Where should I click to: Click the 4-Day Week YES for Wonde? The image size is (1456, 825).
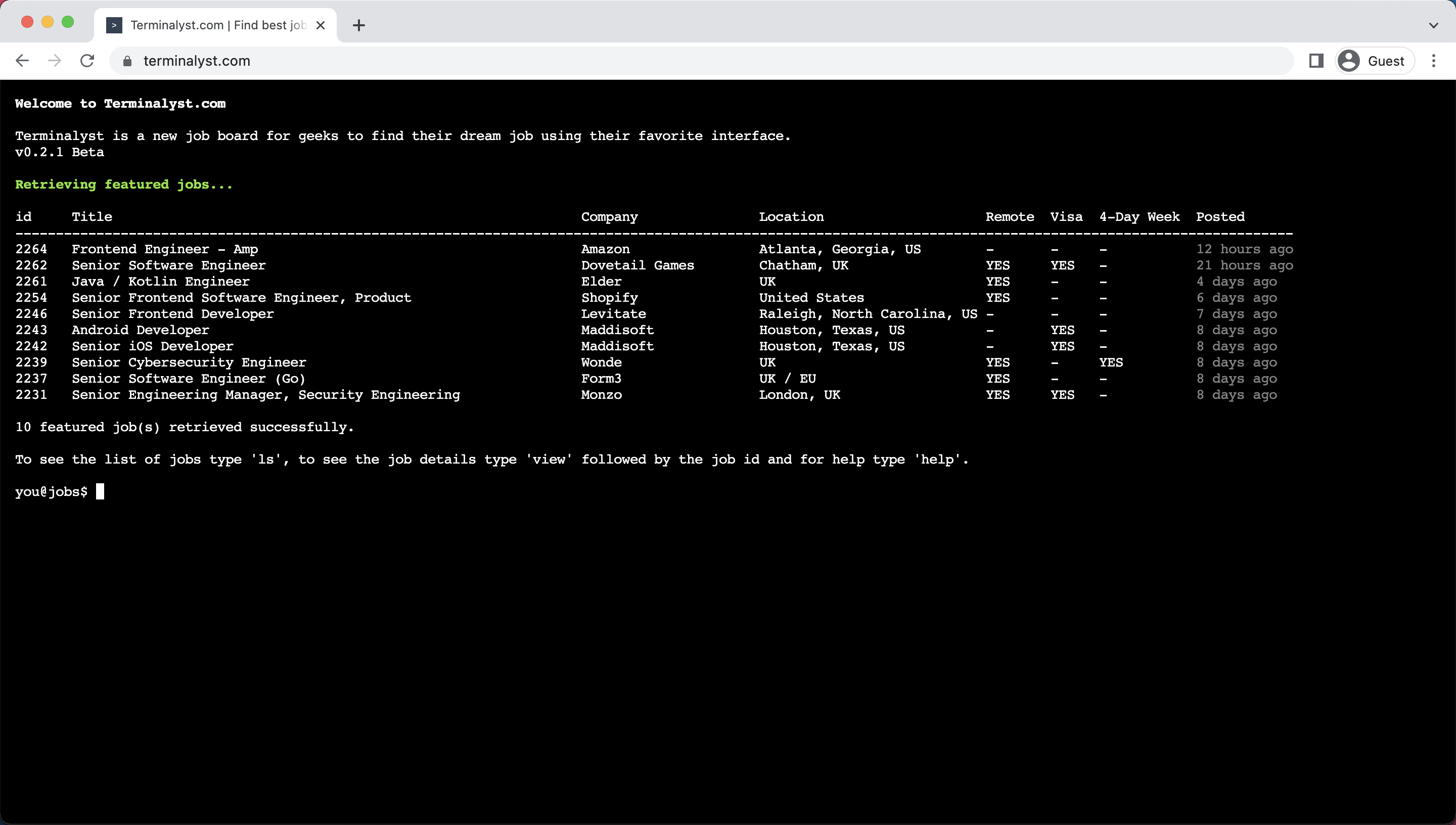tap(1111, 362)
